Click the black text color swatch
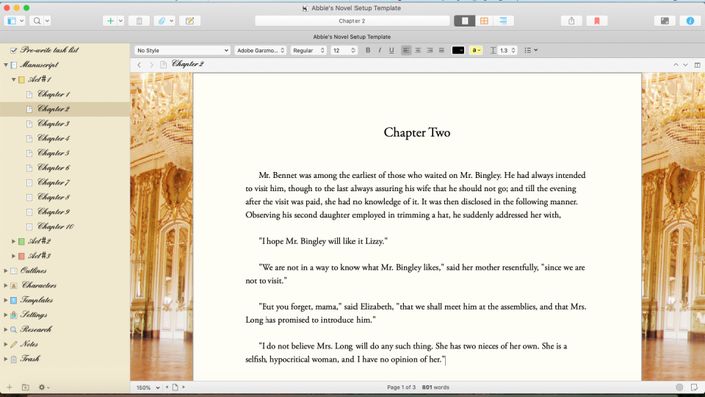 (x=458, y=50)
